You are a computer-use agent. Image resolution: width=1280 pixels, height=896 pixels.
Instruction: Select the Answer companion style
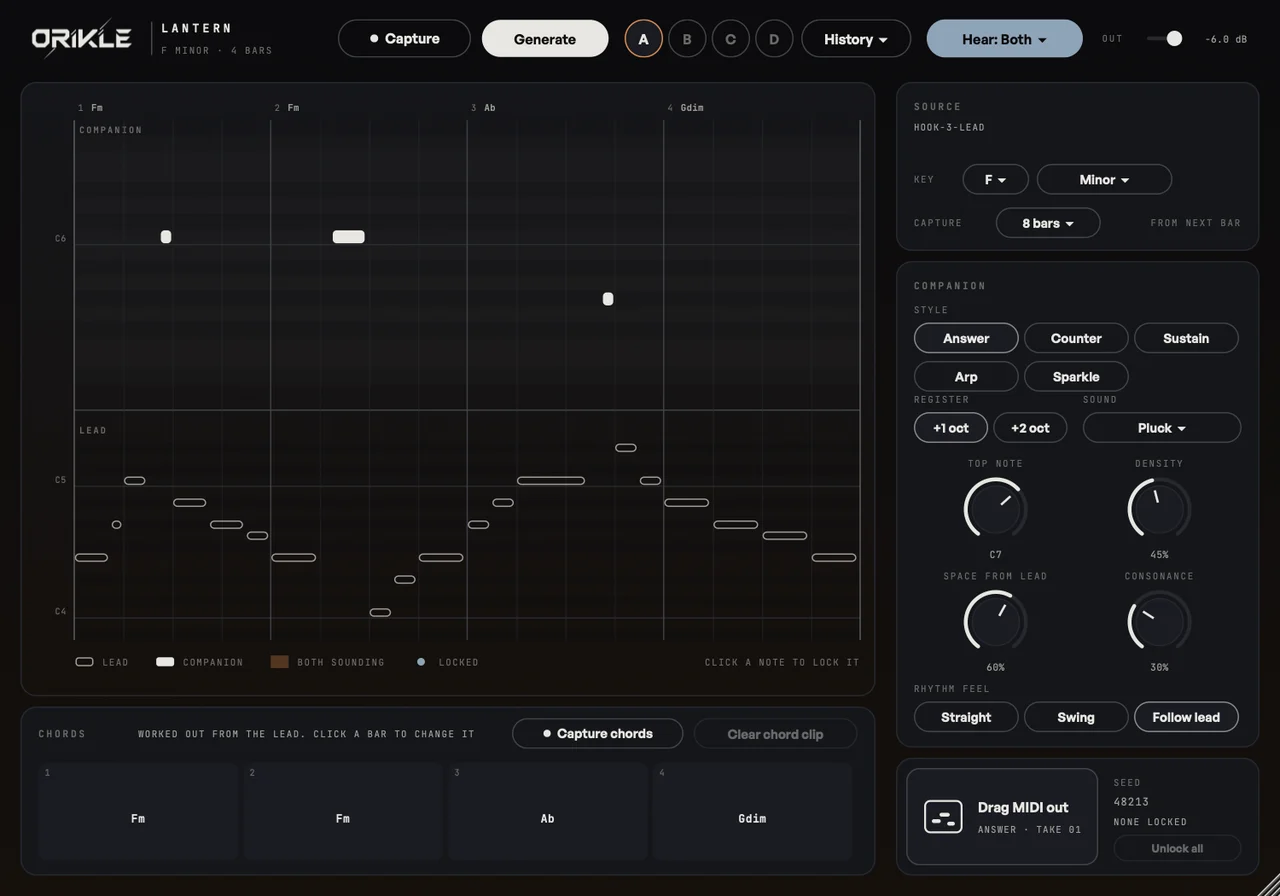click(966, 338)
